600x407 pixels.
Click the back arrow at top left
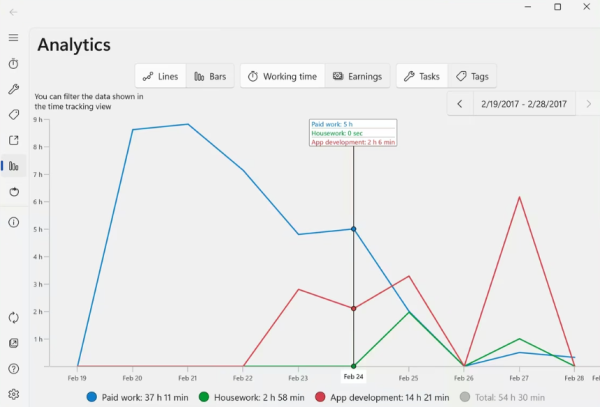point(13,12)
